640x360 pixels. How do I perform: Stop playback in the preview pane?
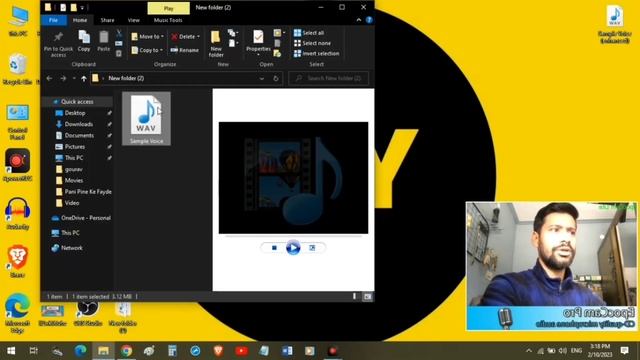tap(274, 248)
